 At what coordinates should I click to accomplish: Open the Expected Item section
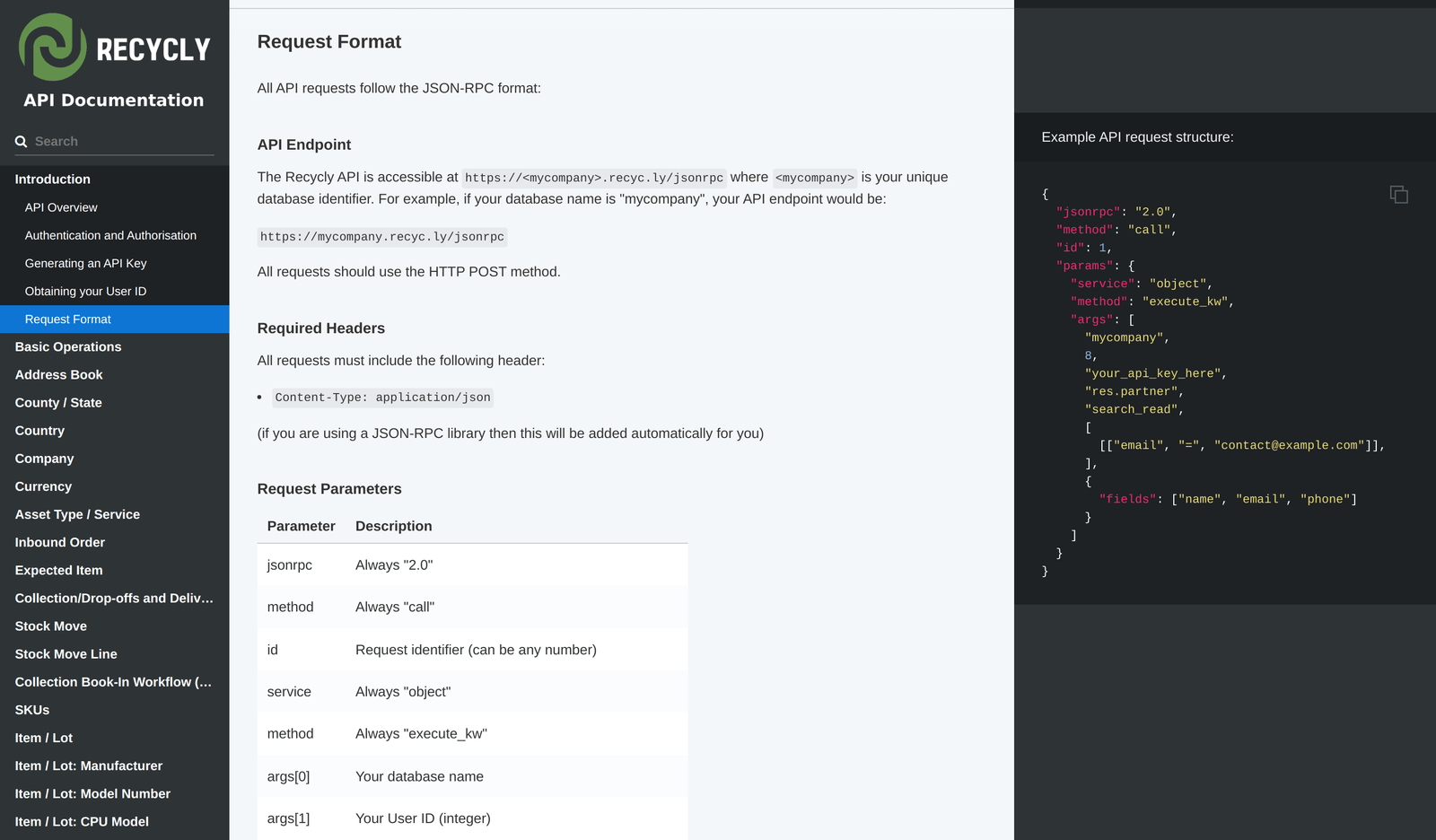pos(114,570)
